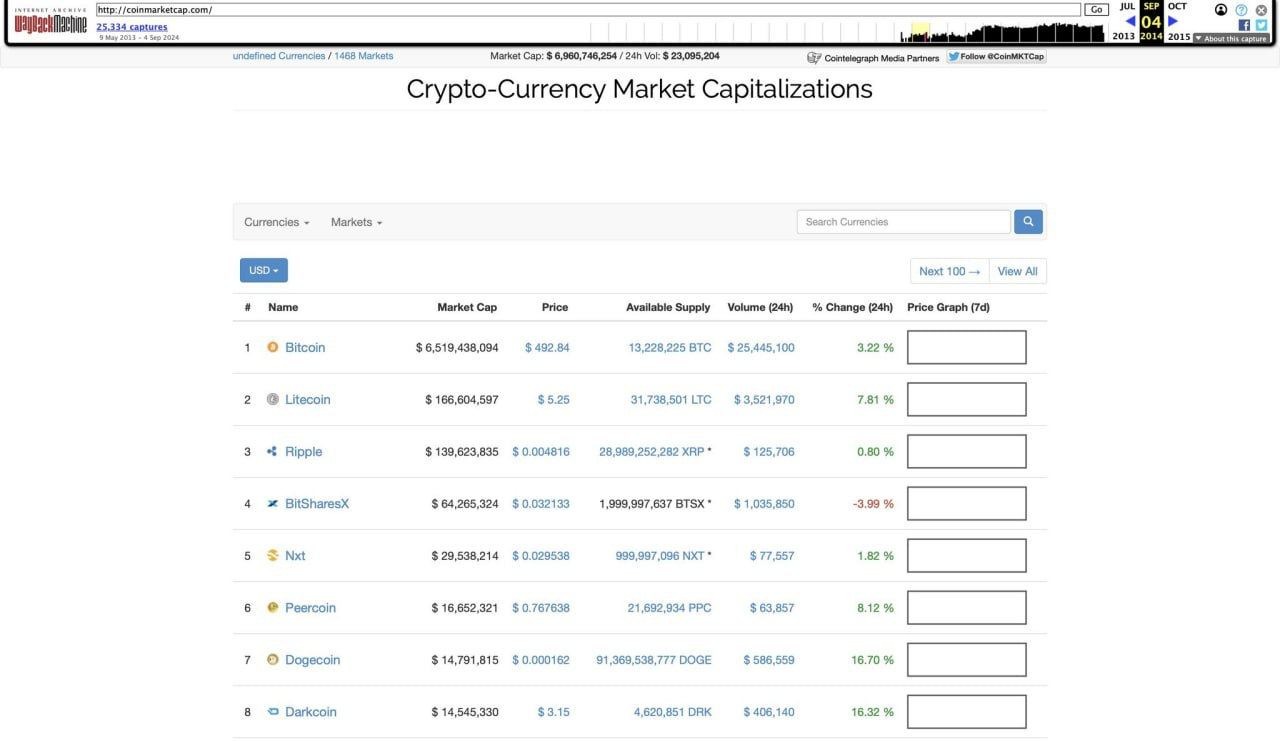The width and height of the screenshot is (1280, 741).
Task: Click the View All button
Action: 1018,271
